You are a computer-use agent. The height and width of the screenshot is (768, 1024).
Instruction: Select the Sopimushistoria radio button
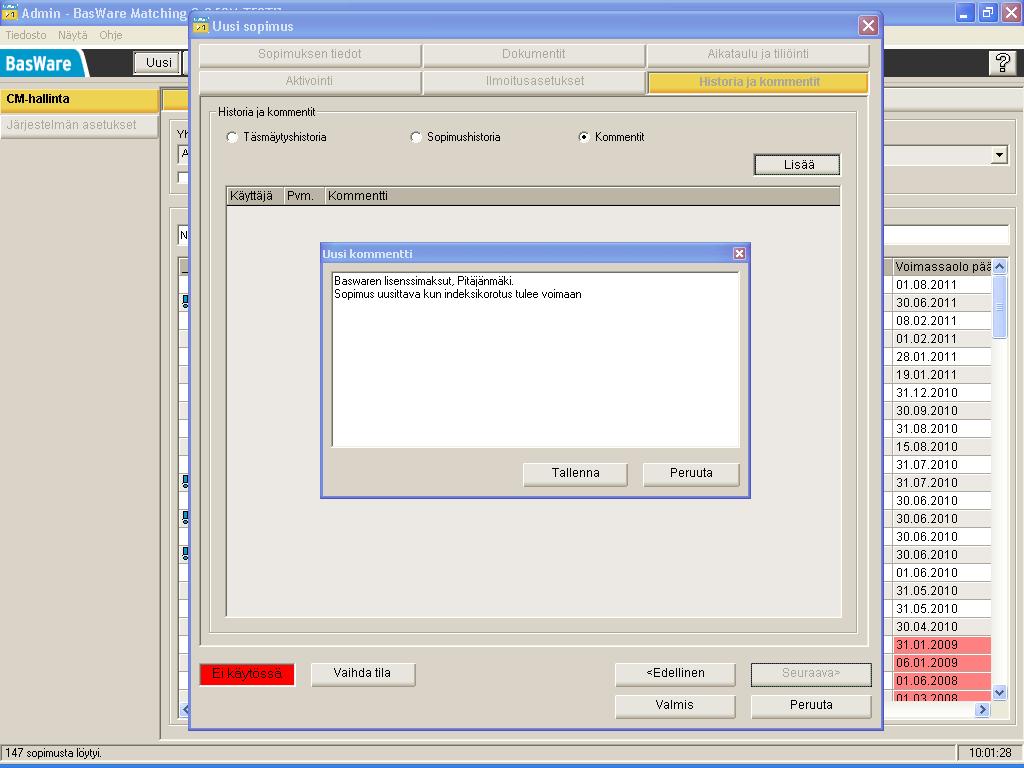point(415,137)
